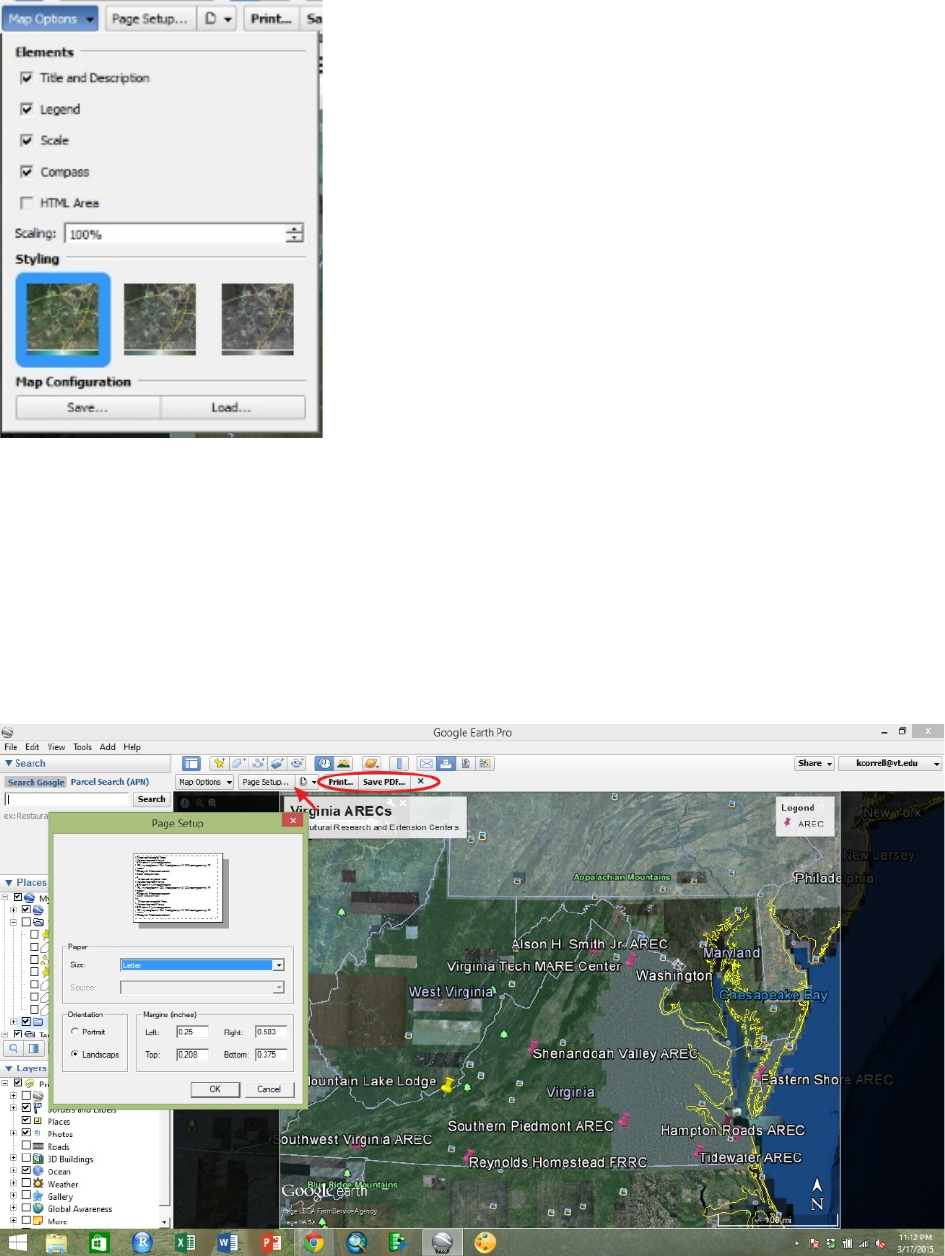
Task: Open Excel from the taskbar
Action: [x=185, y=1242]
